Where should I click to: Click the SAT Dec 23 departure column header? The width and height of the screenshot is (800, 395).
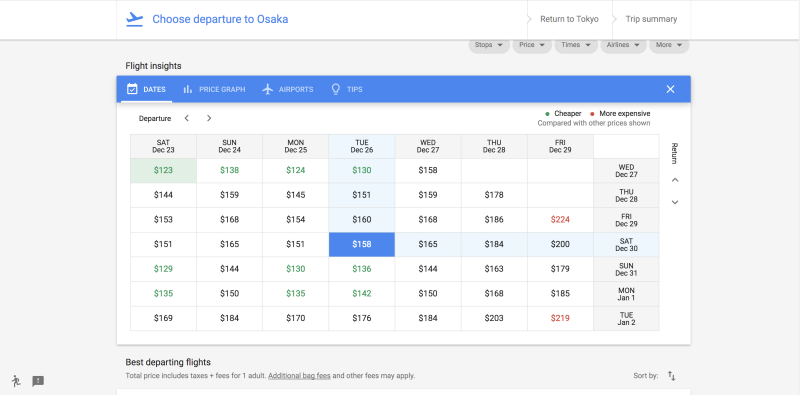click(163, 146)
